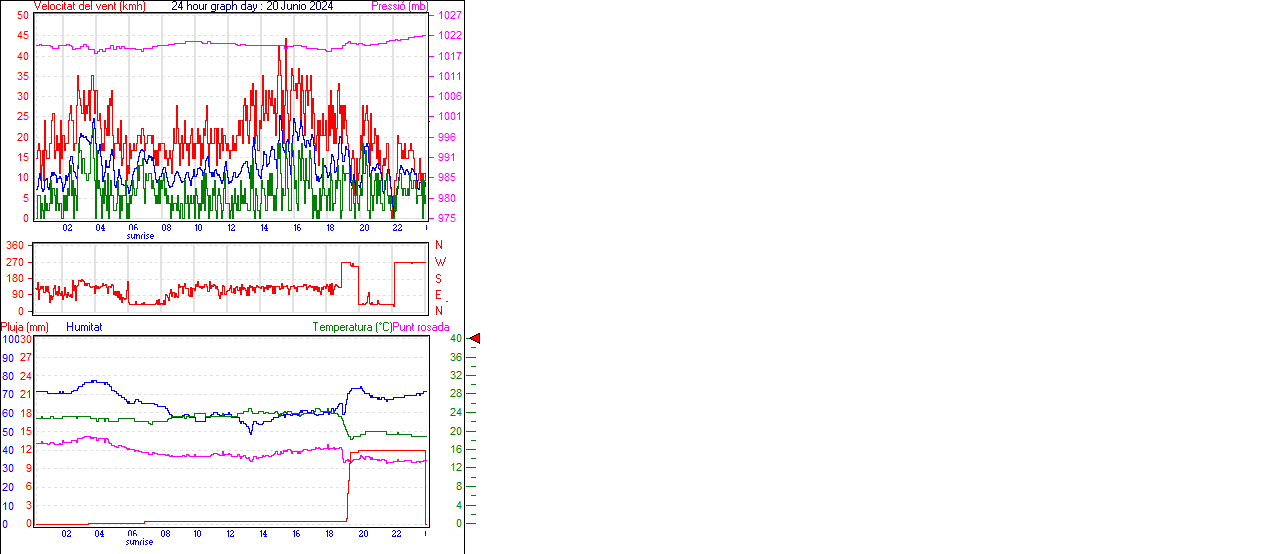
Task: Click the sunrise marker under bottom graph
Action: pos(140,542)
